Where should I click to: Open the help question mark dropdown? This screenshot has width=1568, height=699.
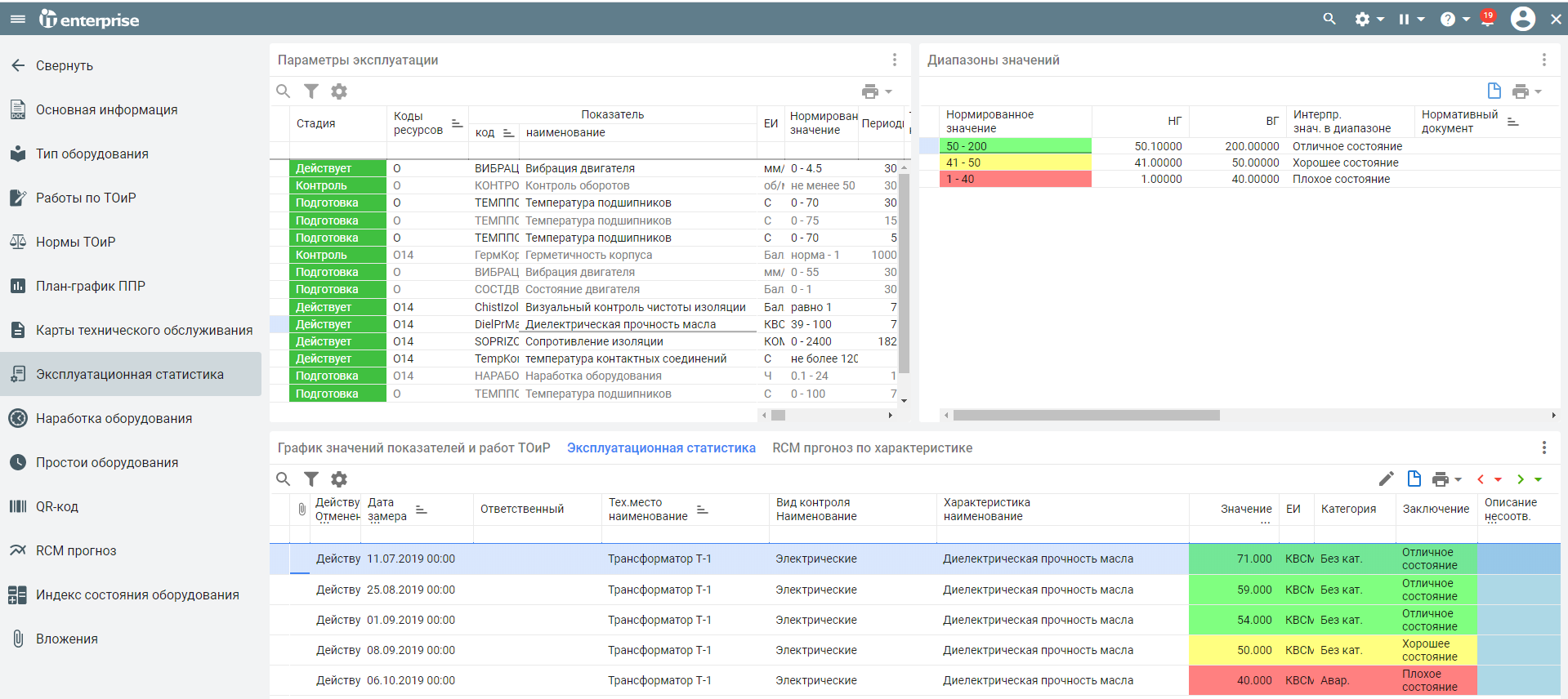1454,19
